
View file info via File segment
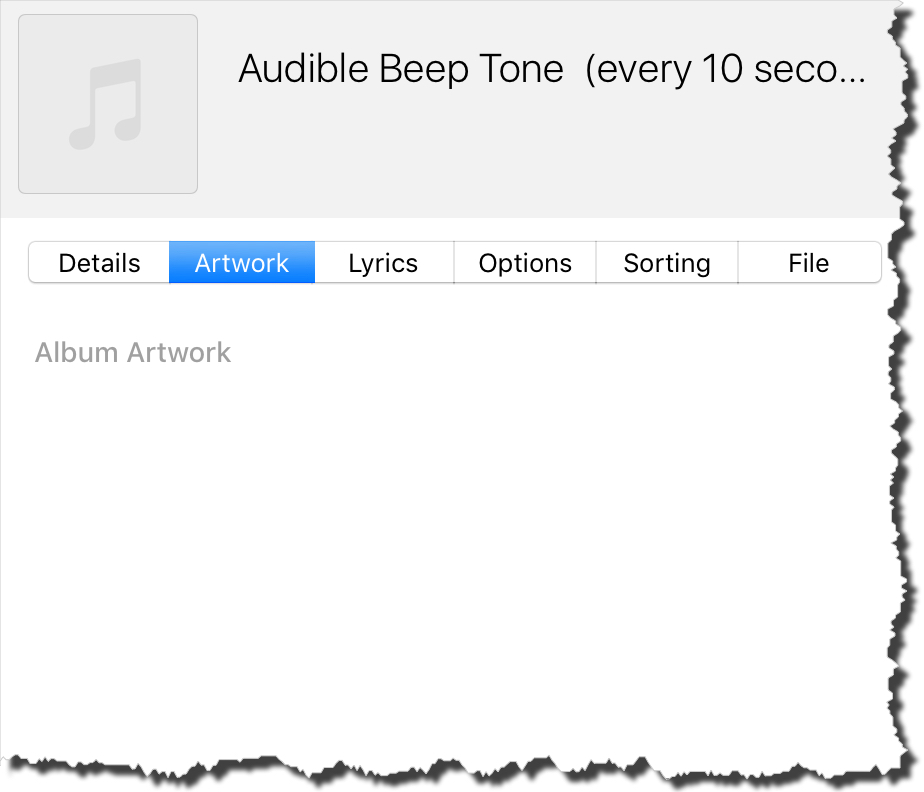tap(809, 263)
